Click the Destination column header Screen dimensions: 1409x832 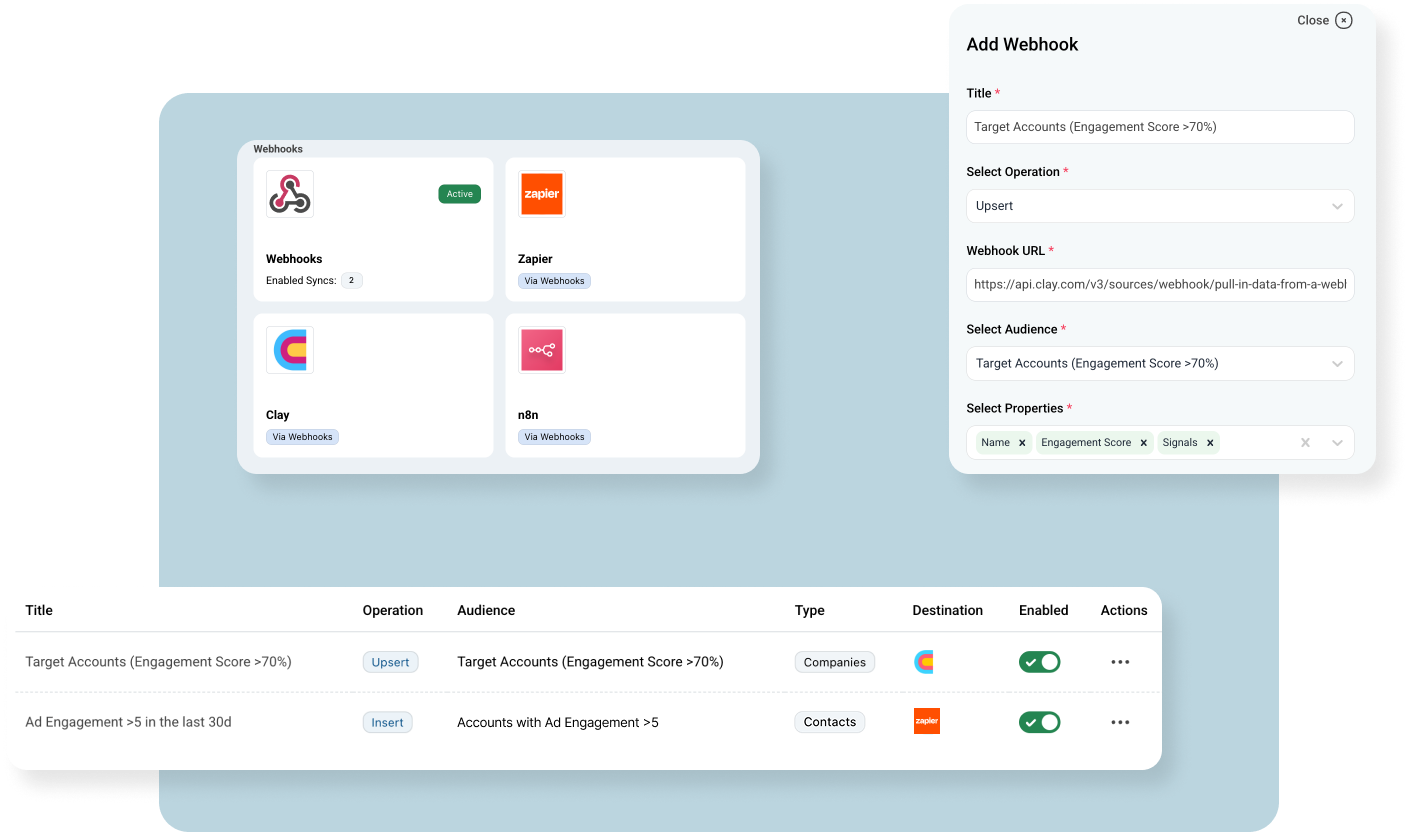click(x=948, y=610)
